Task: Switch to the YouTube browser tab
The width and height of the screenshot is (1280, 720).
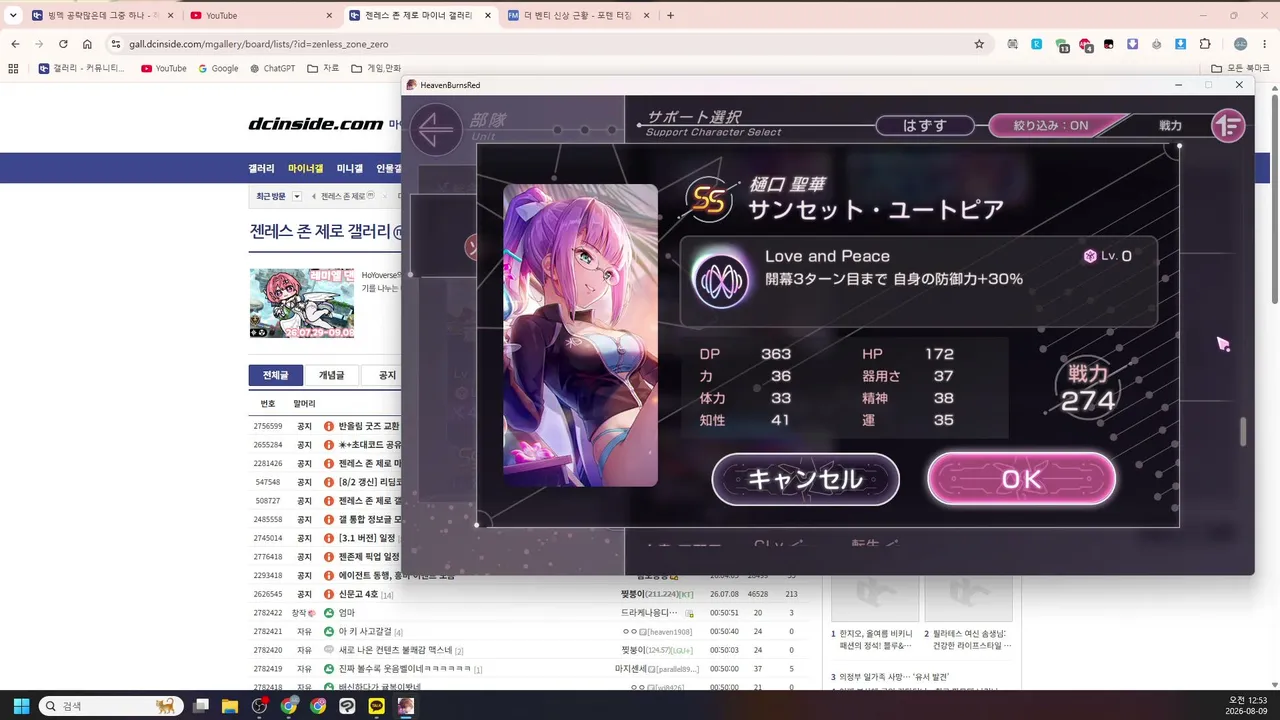Action: coord(260,15)
